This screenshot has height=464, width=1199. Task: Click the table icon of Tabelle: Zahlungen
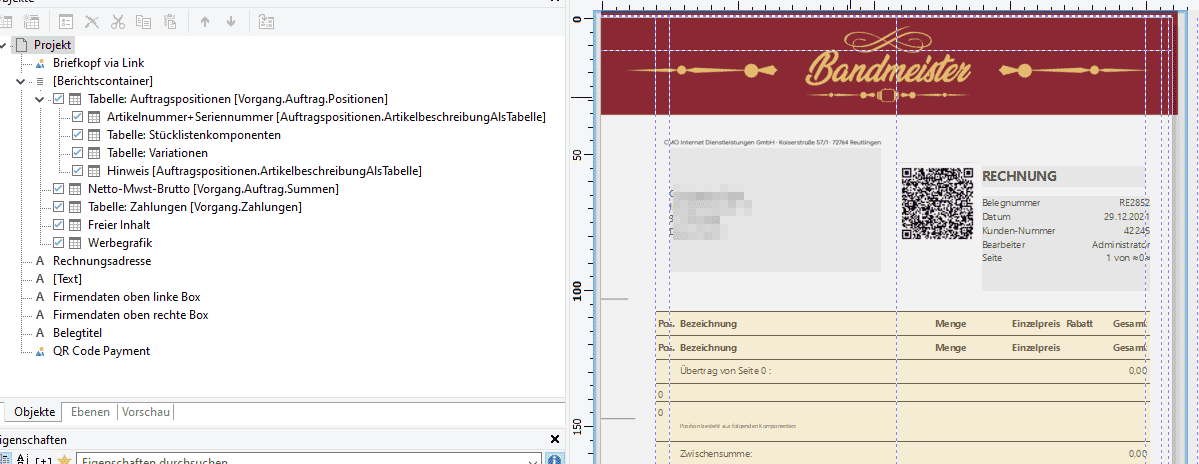pos(75,207)
